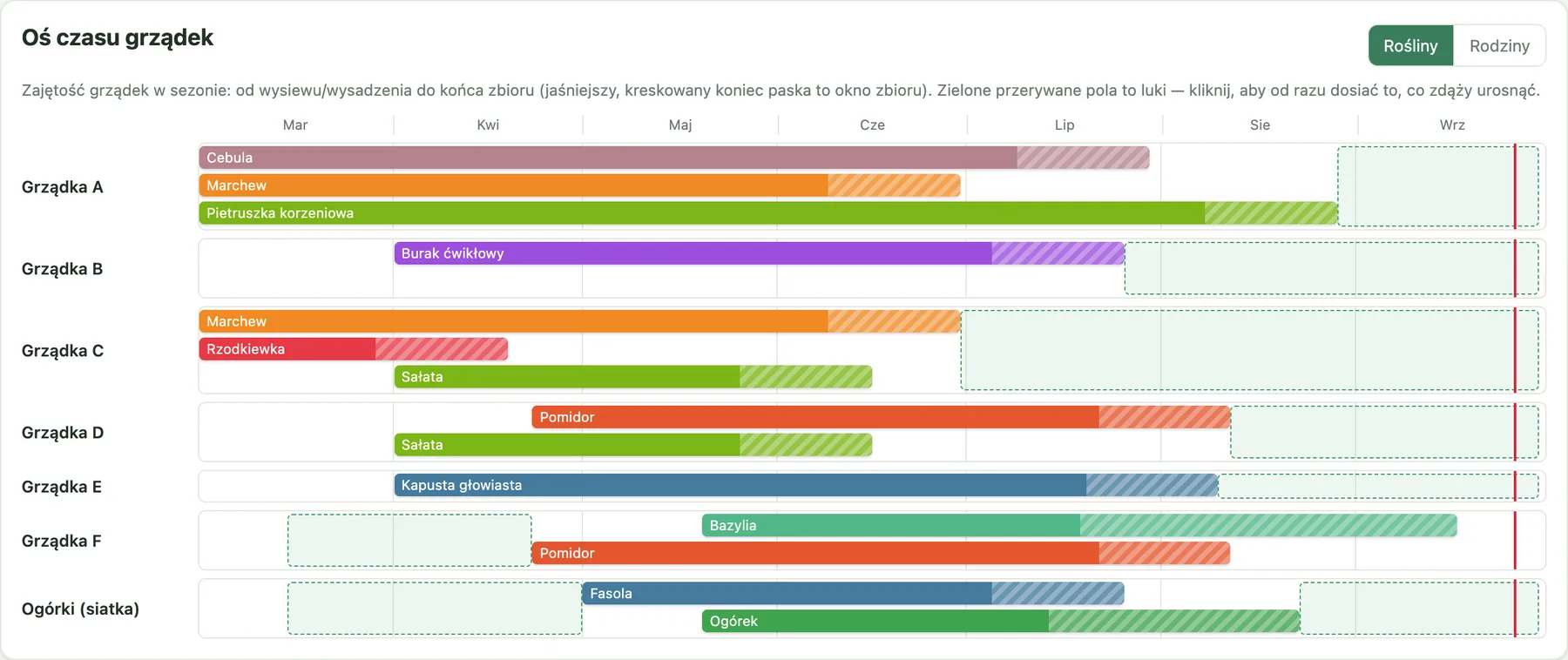Viewport: 1568px width, 660px height.
Task: Open the Marchew bar in Grządka C
Action: pyautogui.click(x=580, y=321)
